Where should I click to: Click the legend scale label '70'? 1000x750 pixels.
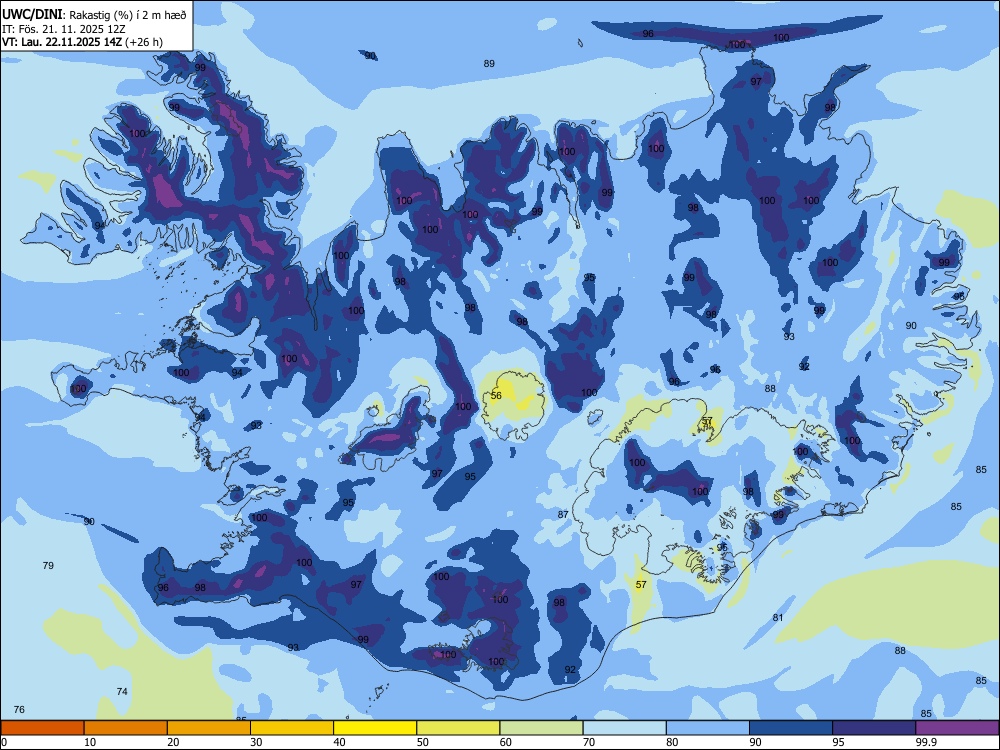tap(589, 742)
